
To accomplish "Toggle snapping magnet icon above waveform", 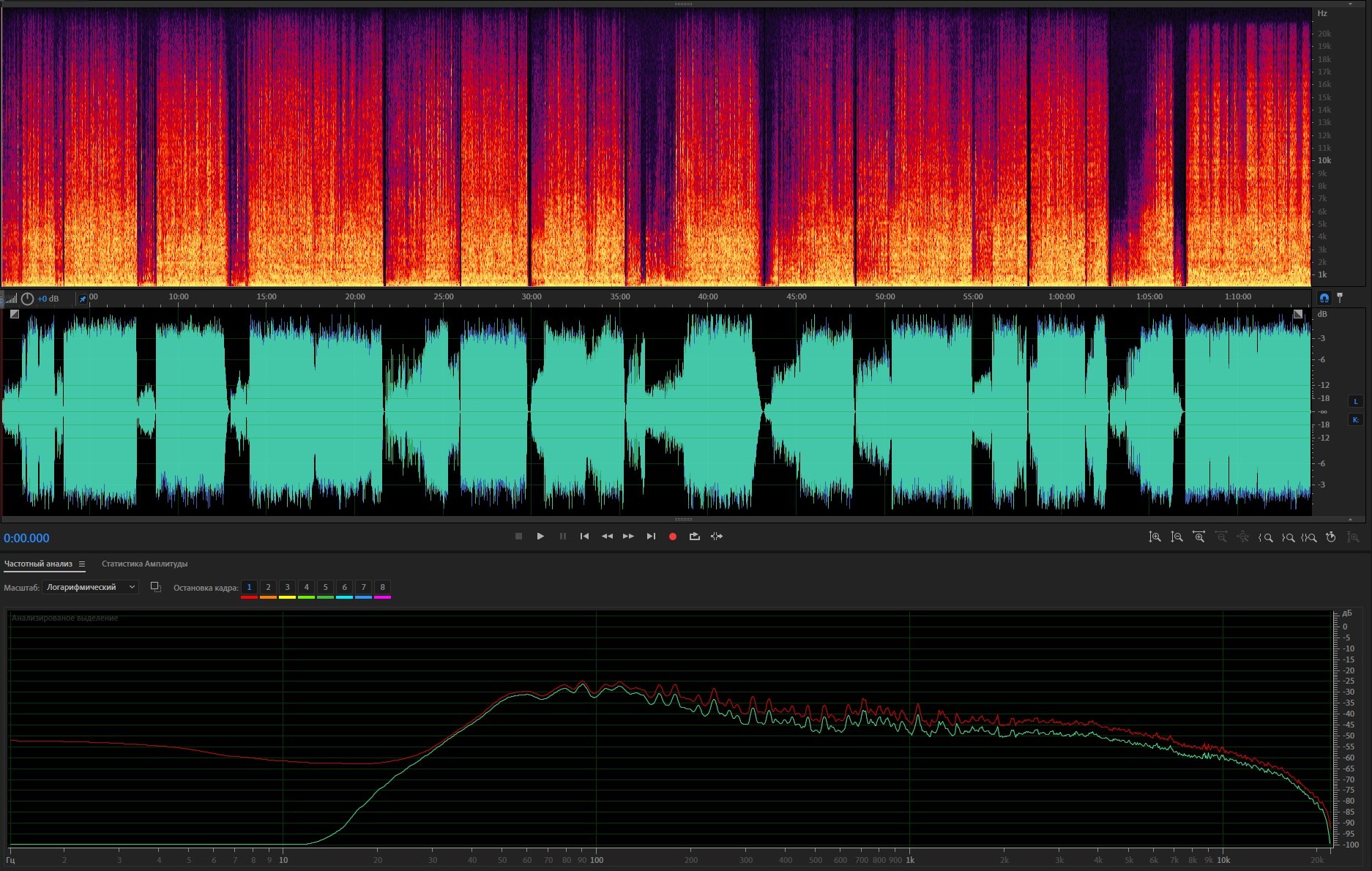I will 1324,298.
